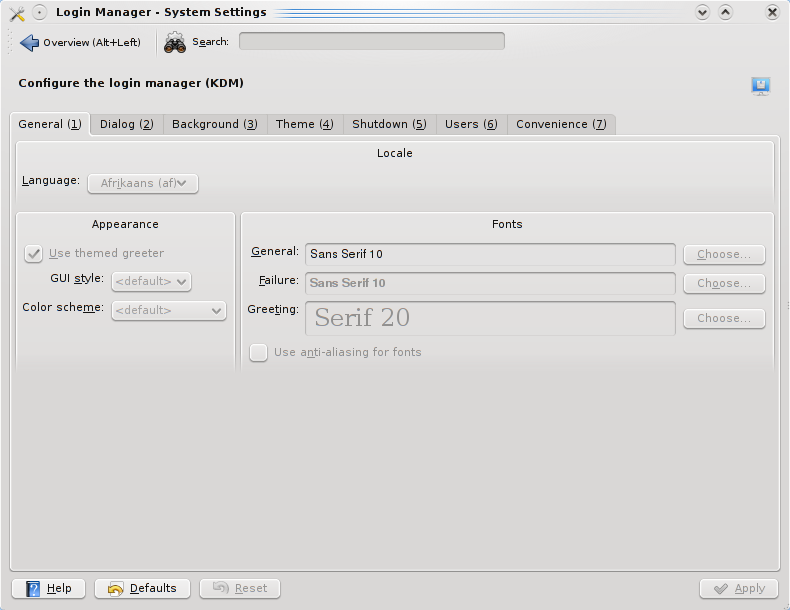The width and height of the screenshot is (790, 610).
Task: Click the Greeting font preview Serif 20
Action: [x=490, y=318]
